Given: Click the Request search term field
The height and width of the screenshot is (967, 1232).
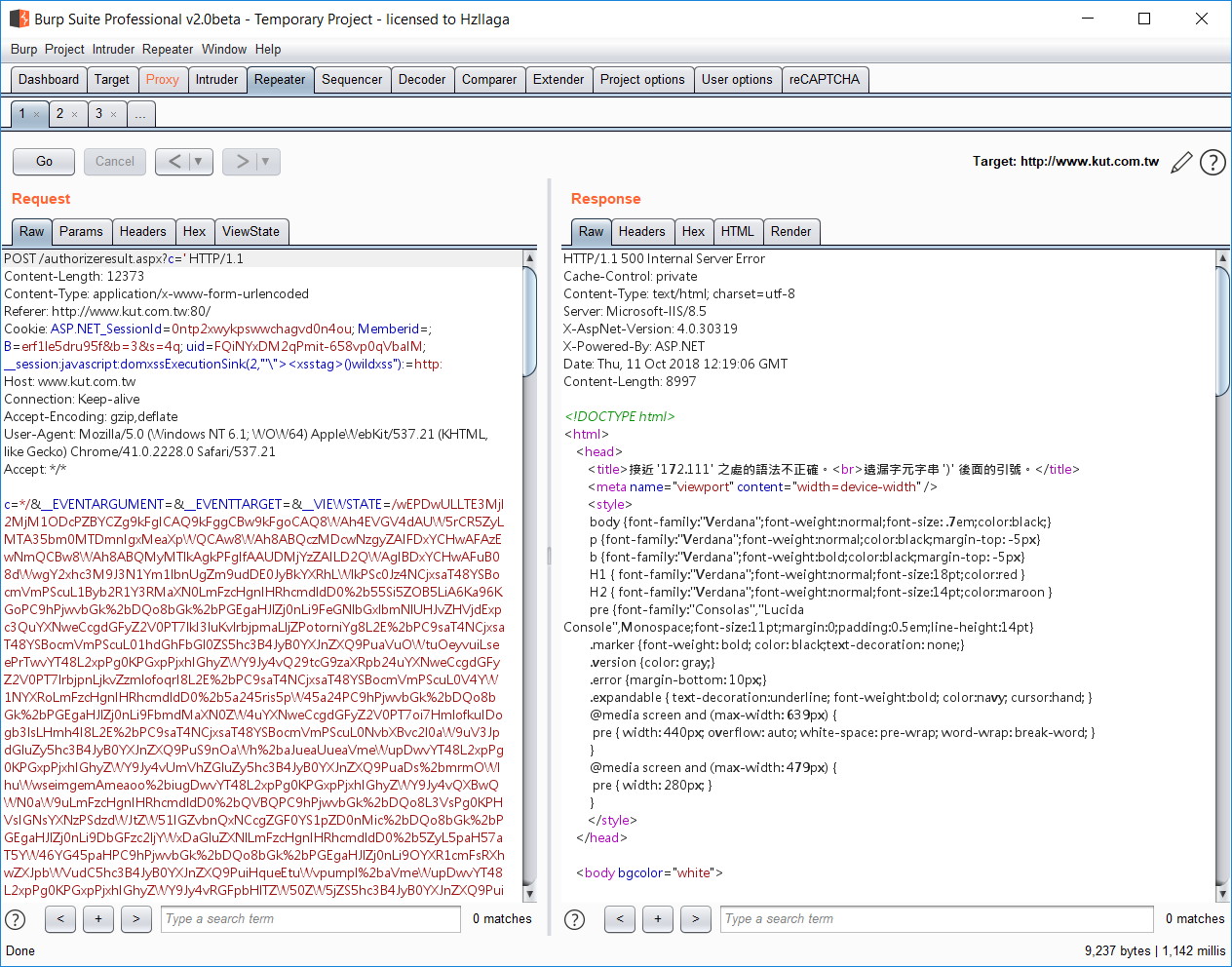Looking at the screenshot, I should coord(310,918).
